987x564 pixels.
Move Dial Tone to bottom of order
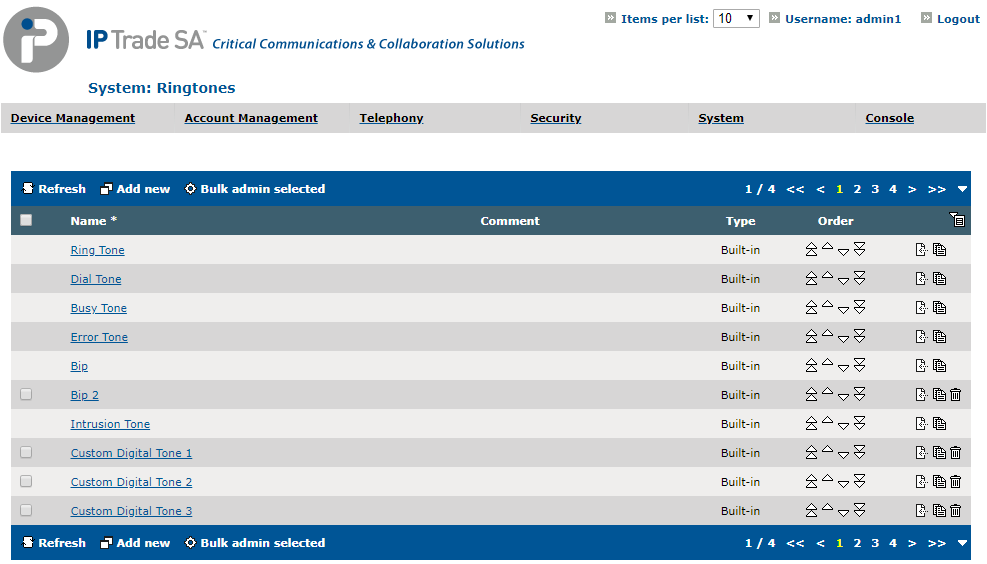[x=859, y=278]
